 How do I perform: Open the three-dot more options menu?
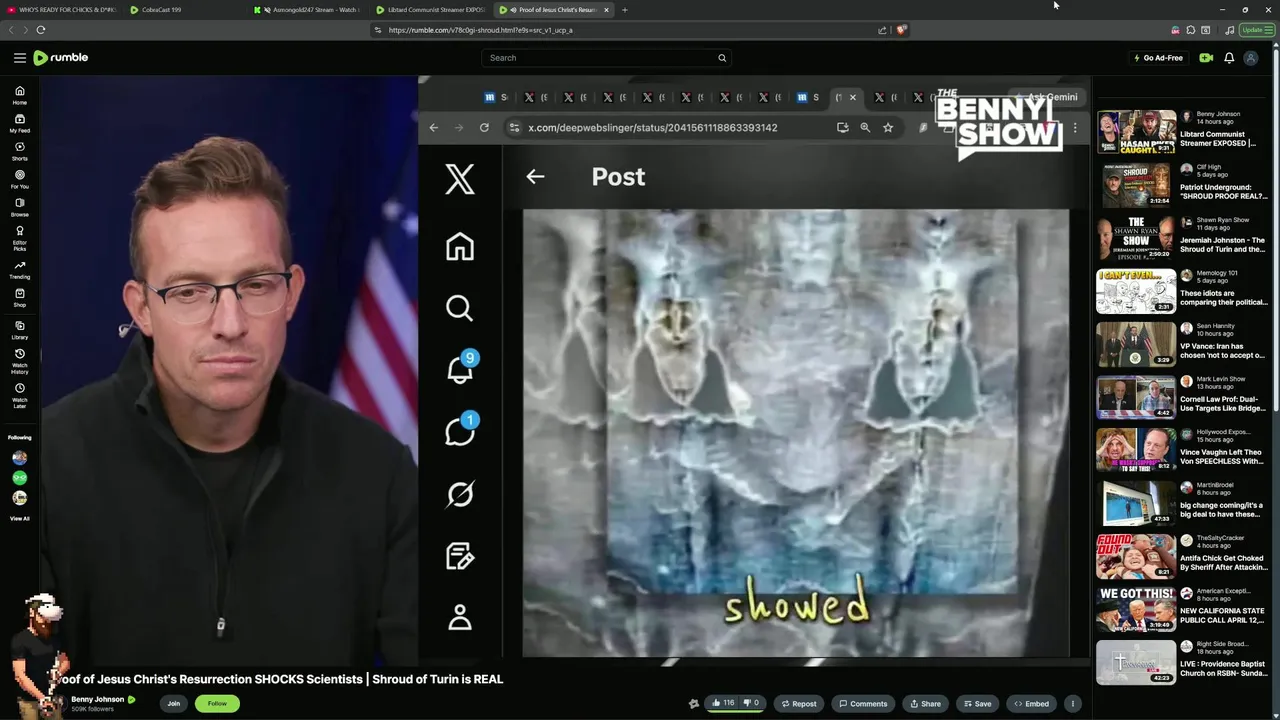[x=1072, y=703]
